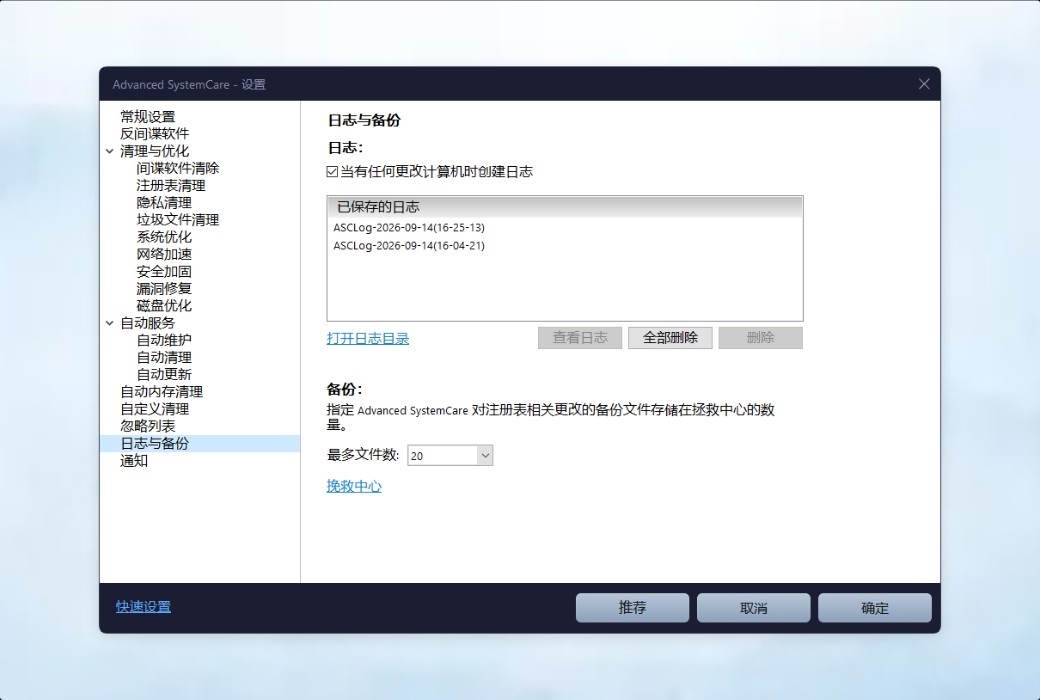The height and width of the screenshot is (700, 1040).
Task: Close the settings dialog with X
Action: (924, 84)
